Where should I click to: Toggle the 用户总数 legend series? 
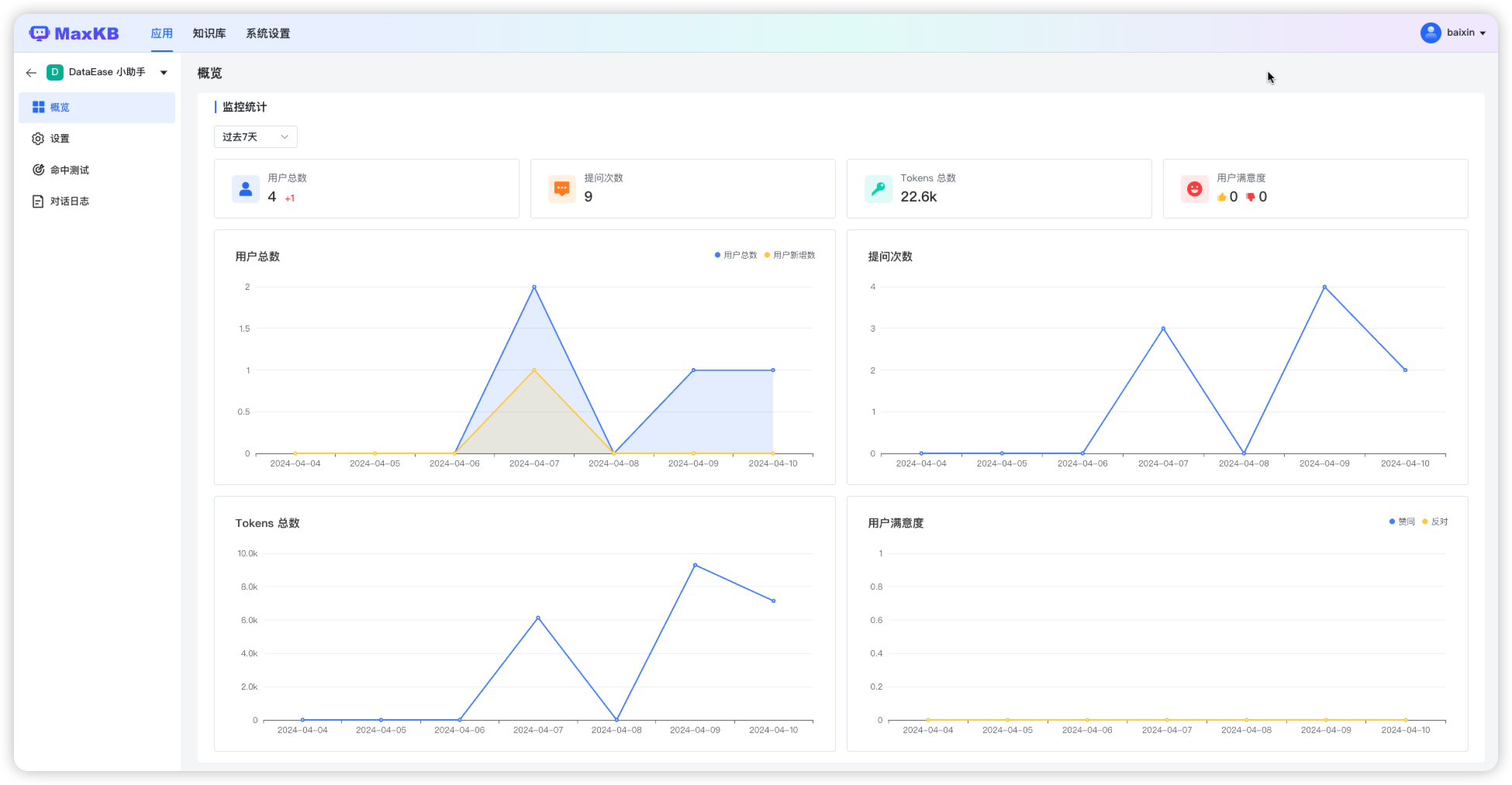click(x=736, y=255)
